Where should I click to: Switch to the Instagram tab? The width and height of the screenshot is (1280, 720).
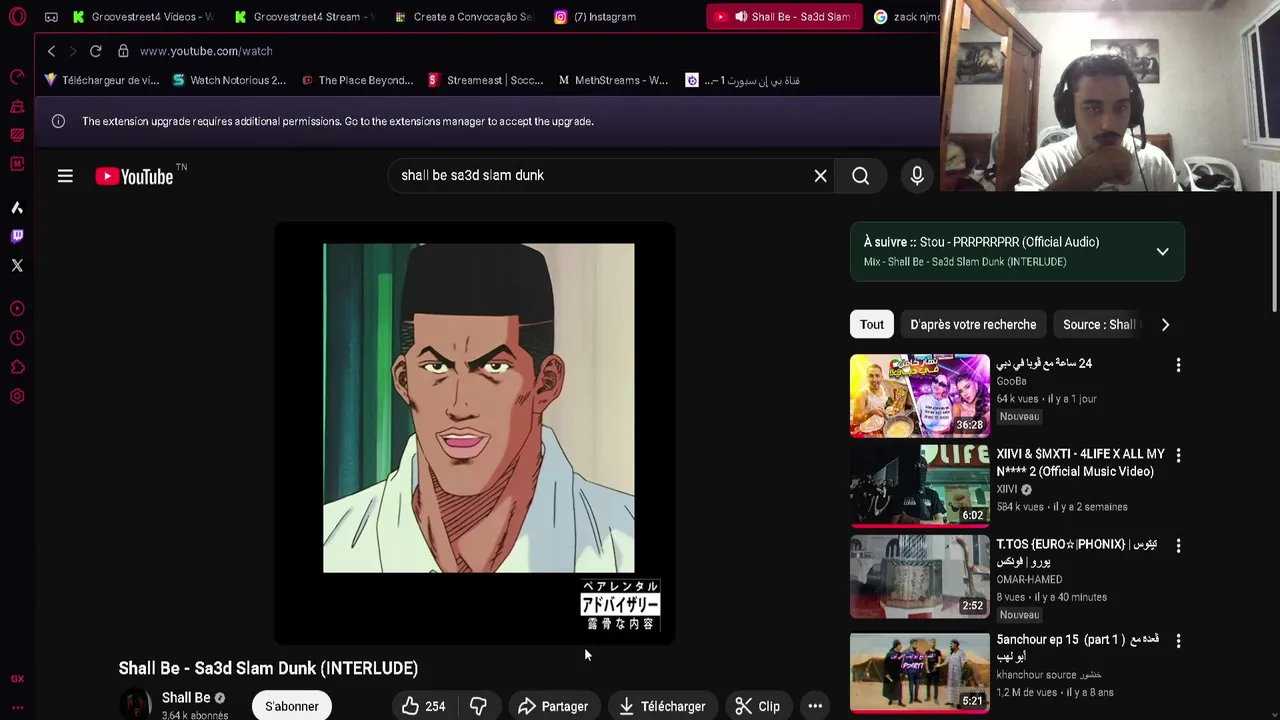625,17
